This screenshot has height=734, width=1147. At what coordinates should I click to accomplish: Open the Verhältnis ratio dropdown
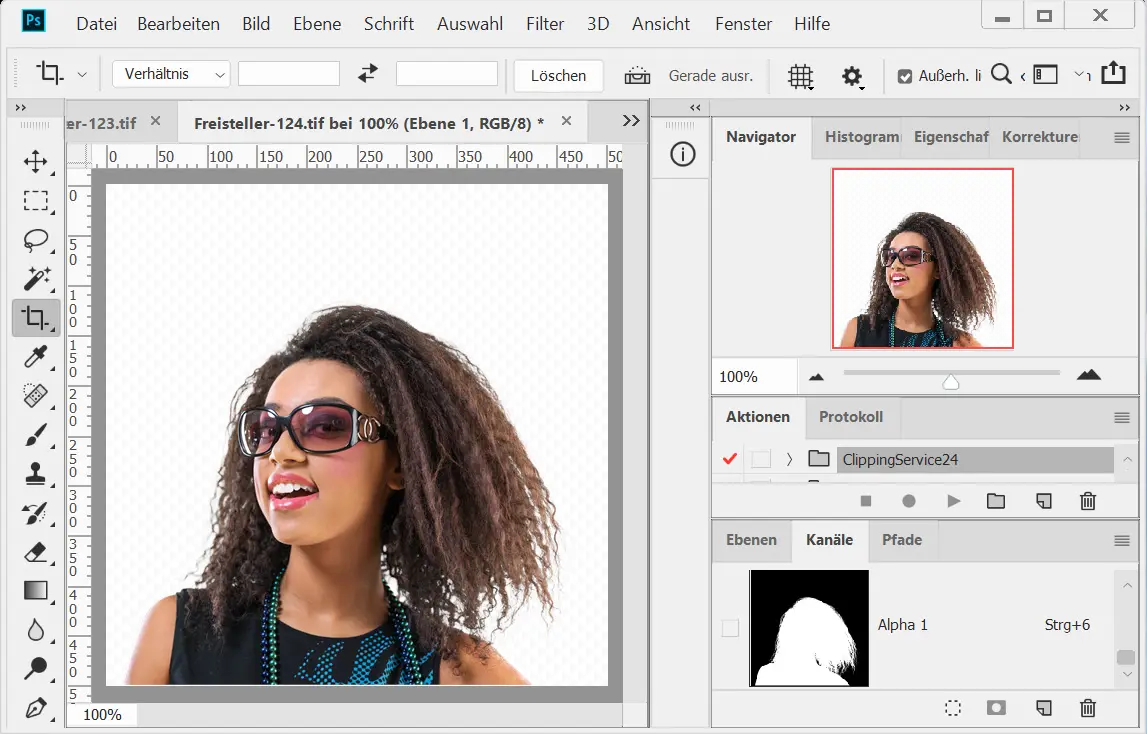171,74
